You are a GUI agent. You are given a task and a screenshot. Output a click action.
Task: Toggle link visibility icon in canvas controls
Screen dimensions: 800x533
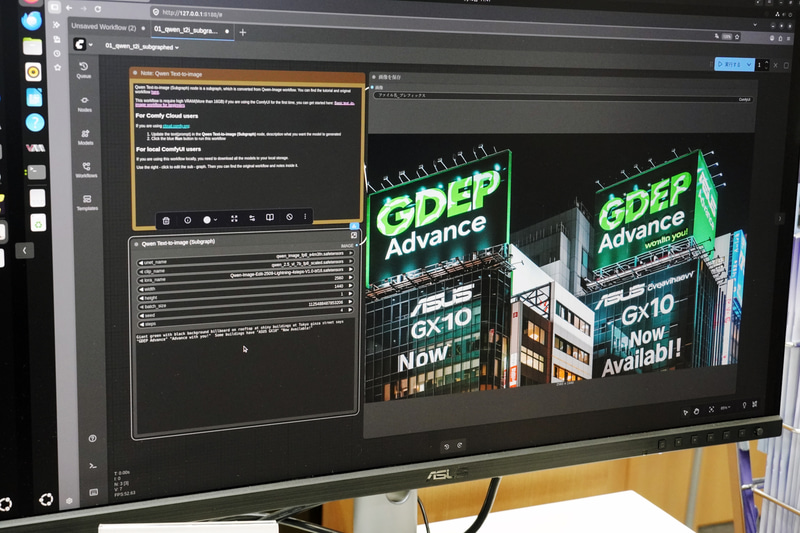pyautogui.click(x=744, y=405)
